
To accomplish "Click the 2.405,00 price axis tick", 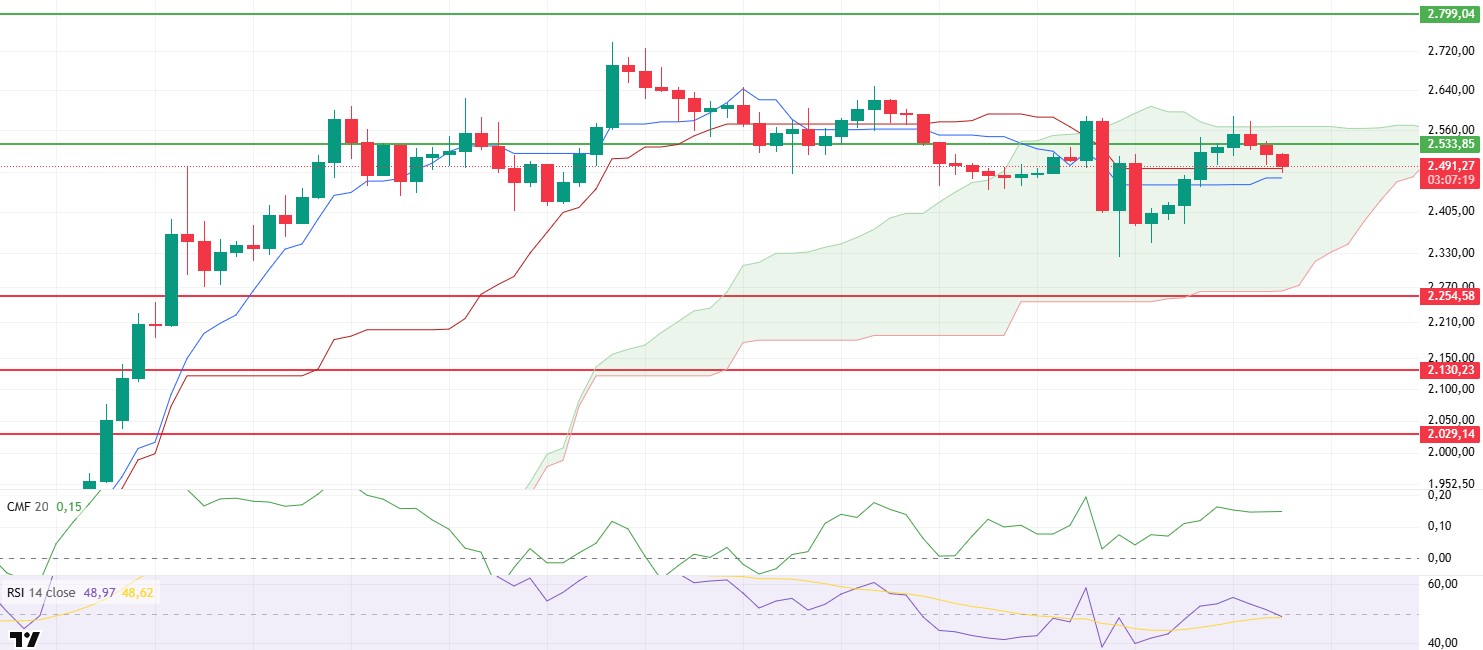I will tap(1453, 211).
